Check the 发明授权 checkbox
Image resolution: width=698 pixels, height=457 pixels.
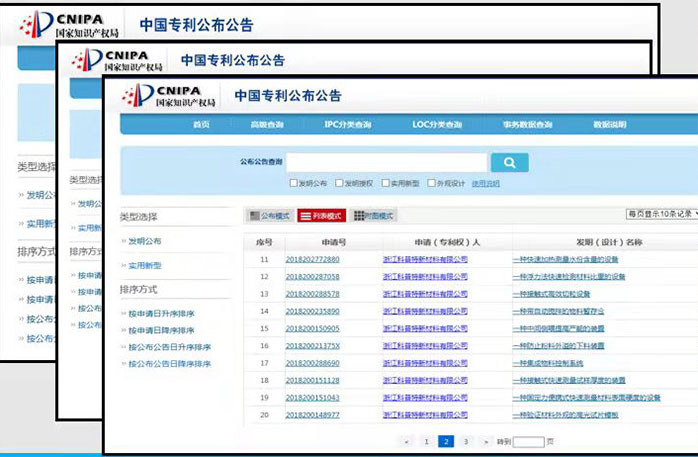339,184
